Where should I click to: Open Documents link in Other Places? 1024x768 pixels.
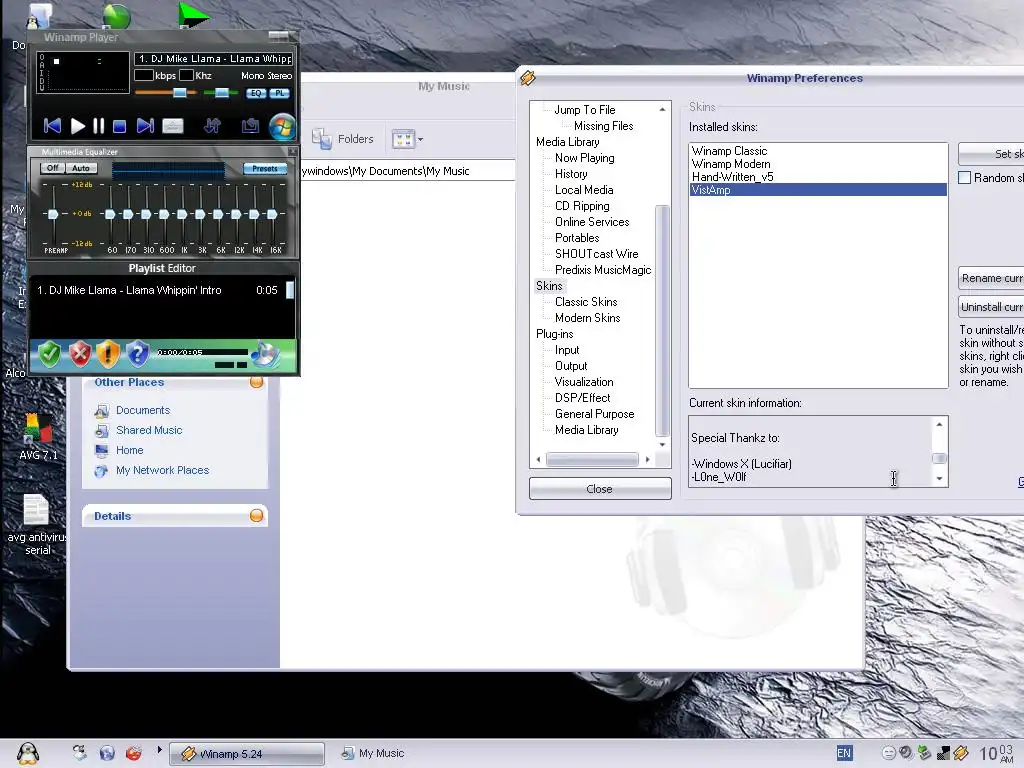pyautogui.click(x=143, y=410)
